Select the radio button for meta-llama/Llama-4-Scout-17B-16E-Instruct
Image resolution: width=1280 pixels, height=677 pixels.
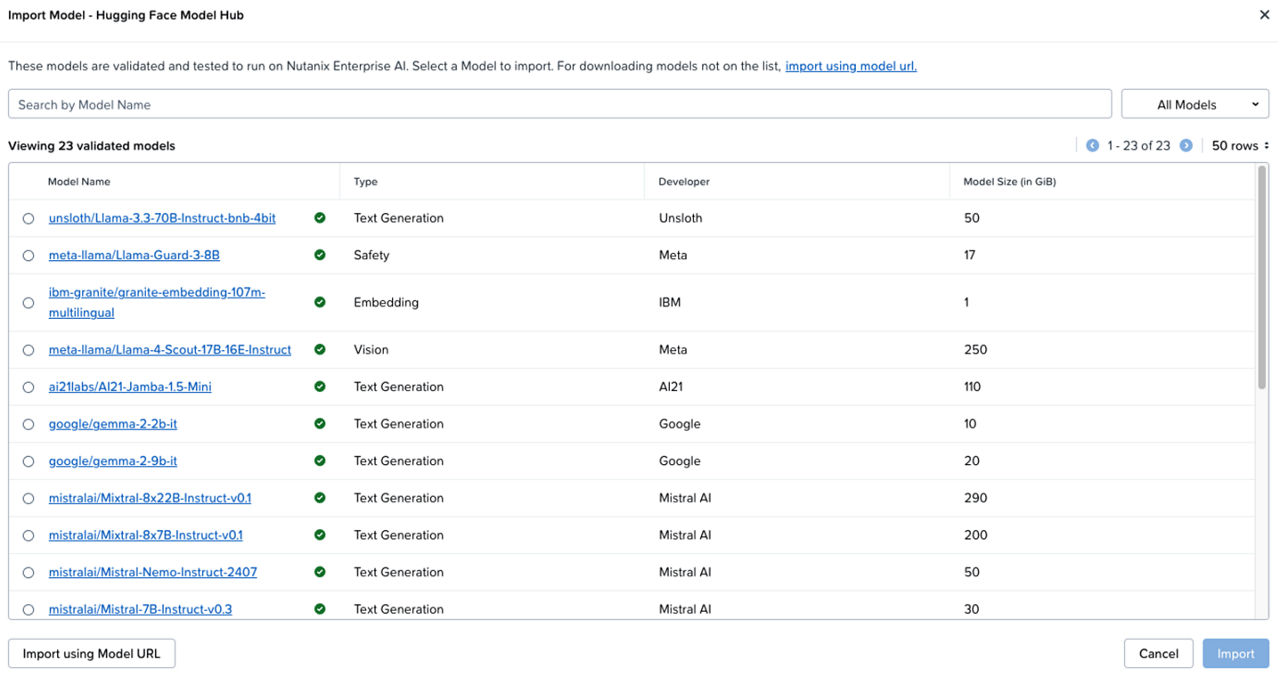28,349
